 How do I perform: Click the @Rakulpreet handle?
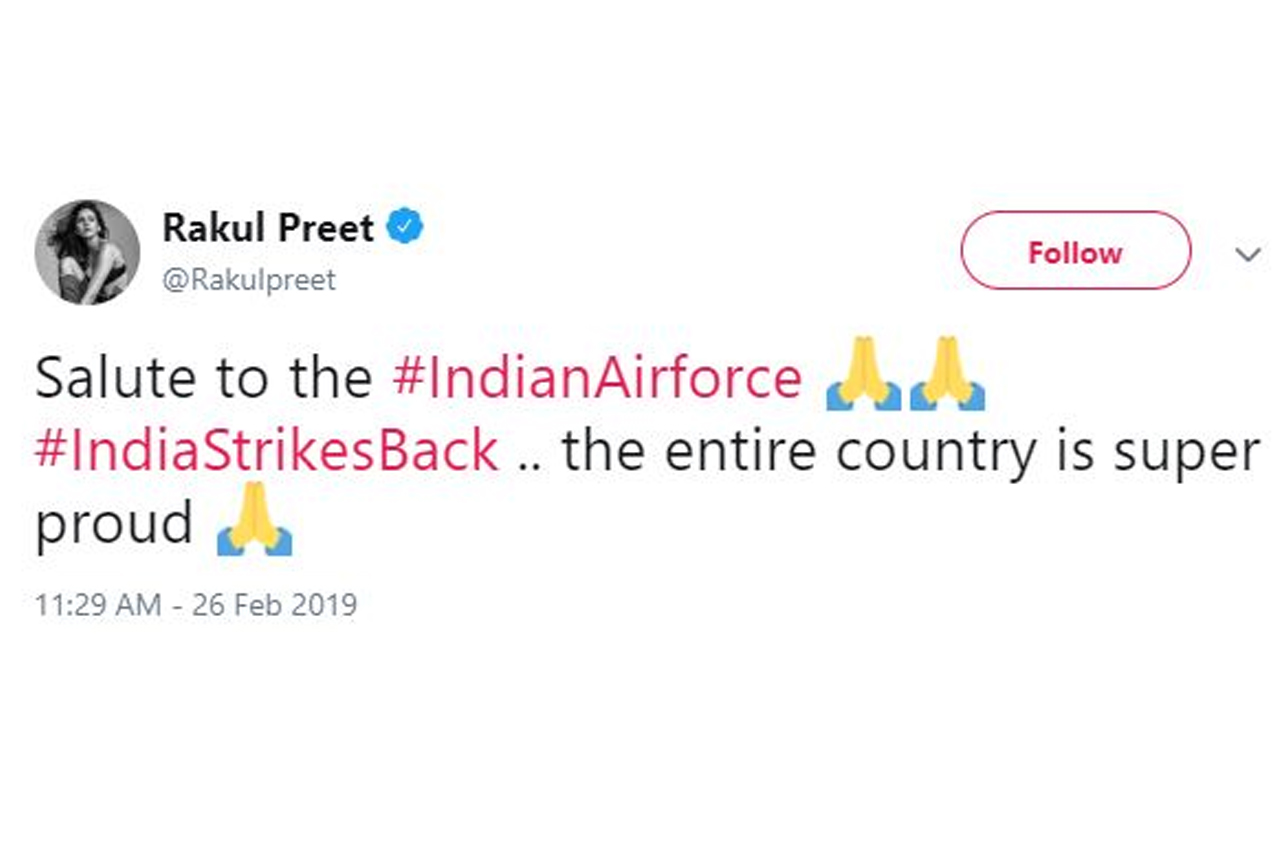[x=249, y=279]
